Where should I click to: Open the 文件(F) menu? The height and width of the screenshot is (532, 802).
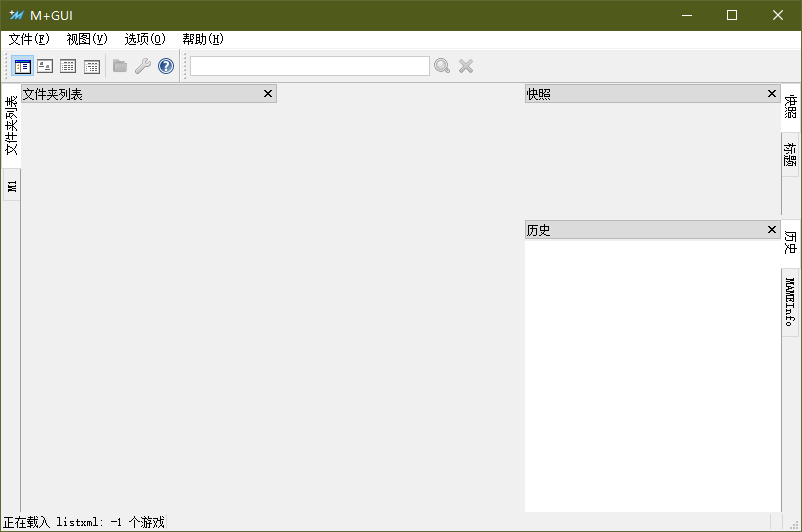click(29, 39)
